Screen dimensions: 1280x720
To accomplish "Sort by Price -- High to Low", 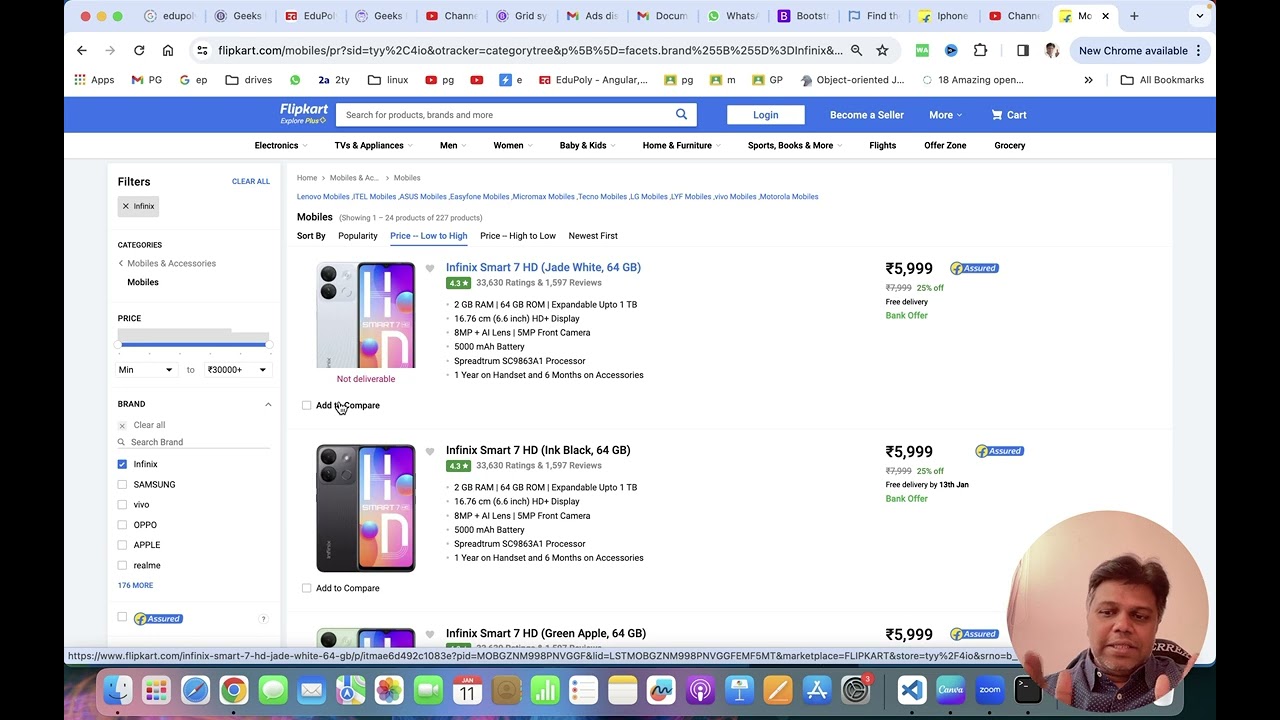I will click(x=517, y=236).
